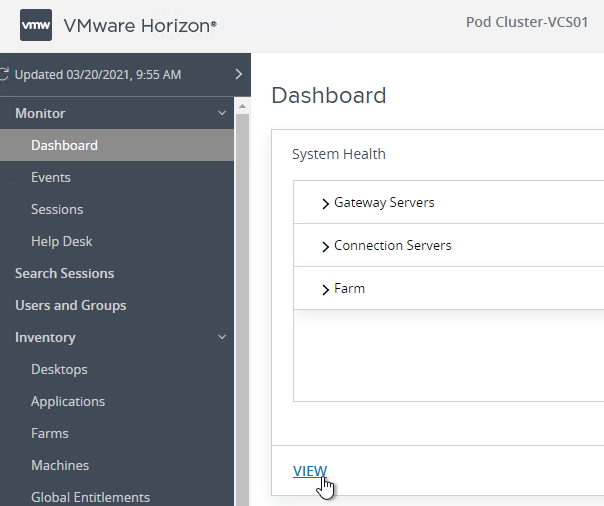Select the Dashboard menu item

117,145
